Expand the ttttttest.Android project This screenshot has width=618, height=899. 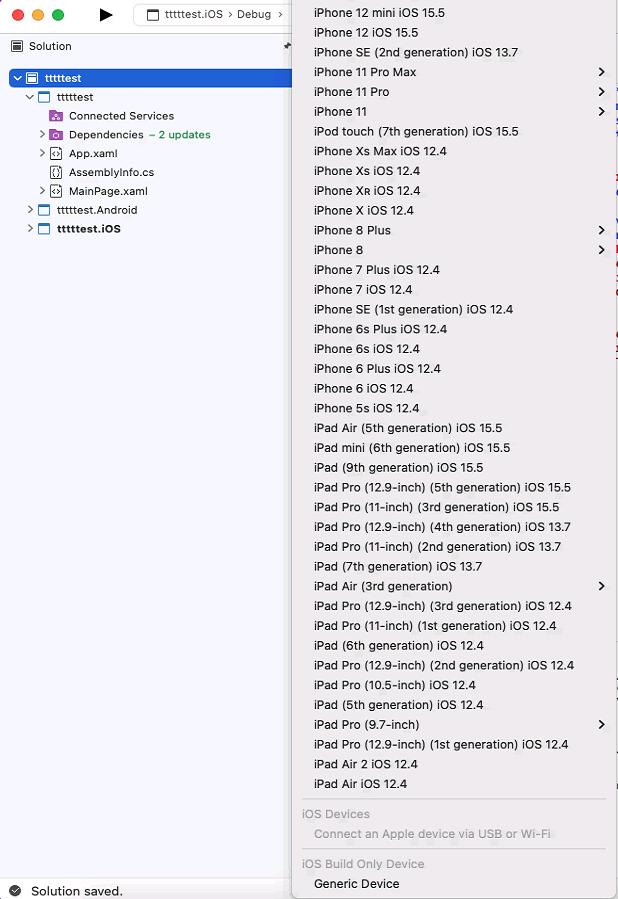click(x=30, y=210)
